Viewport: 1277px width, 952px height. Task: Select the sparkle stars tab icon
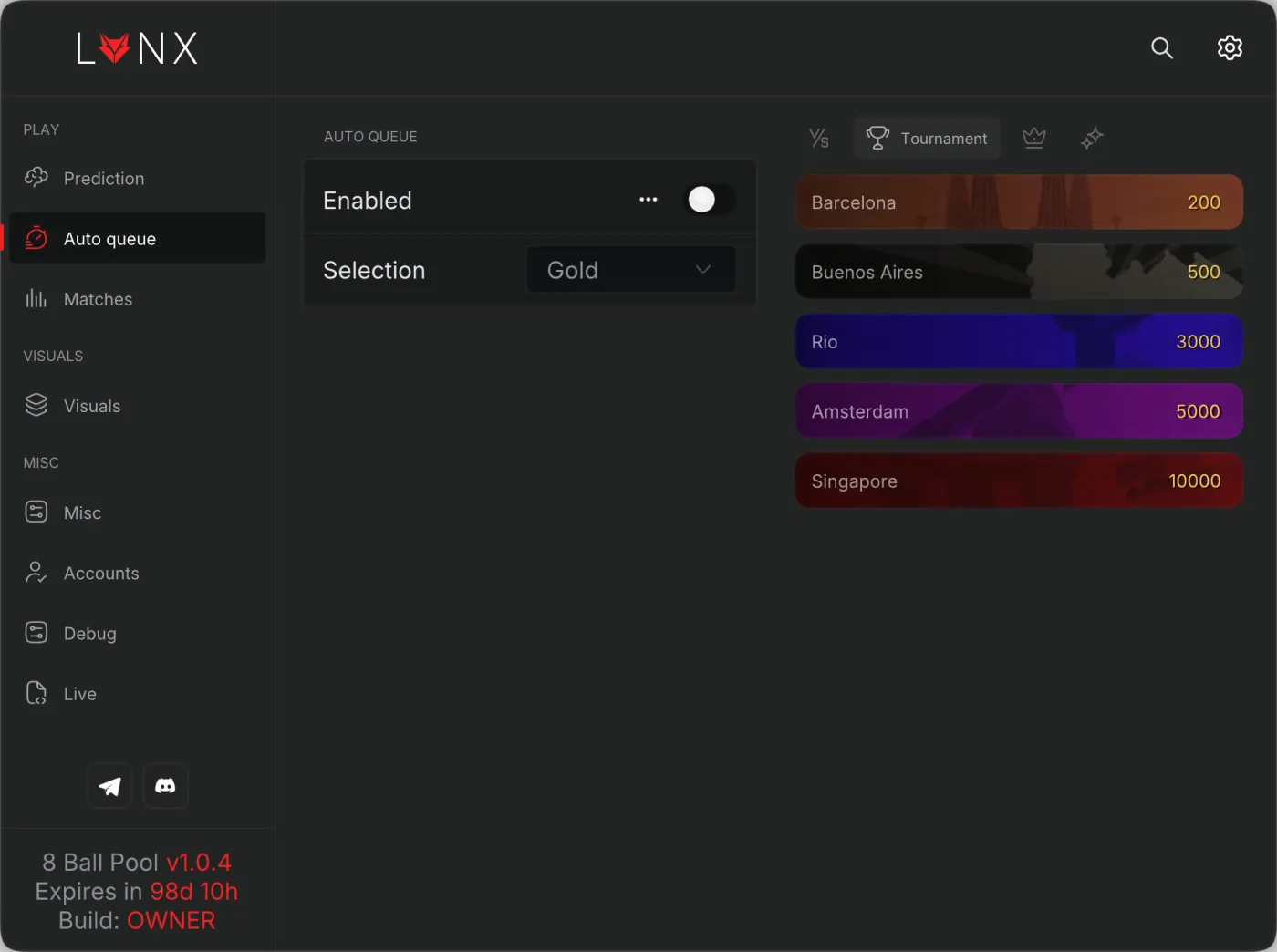pyautogui.click(x=1092, y=138)
